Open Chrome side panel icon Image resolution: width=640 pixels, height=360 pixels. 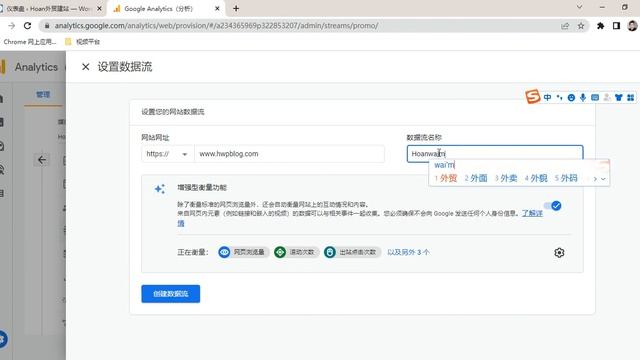click(616, 26)
